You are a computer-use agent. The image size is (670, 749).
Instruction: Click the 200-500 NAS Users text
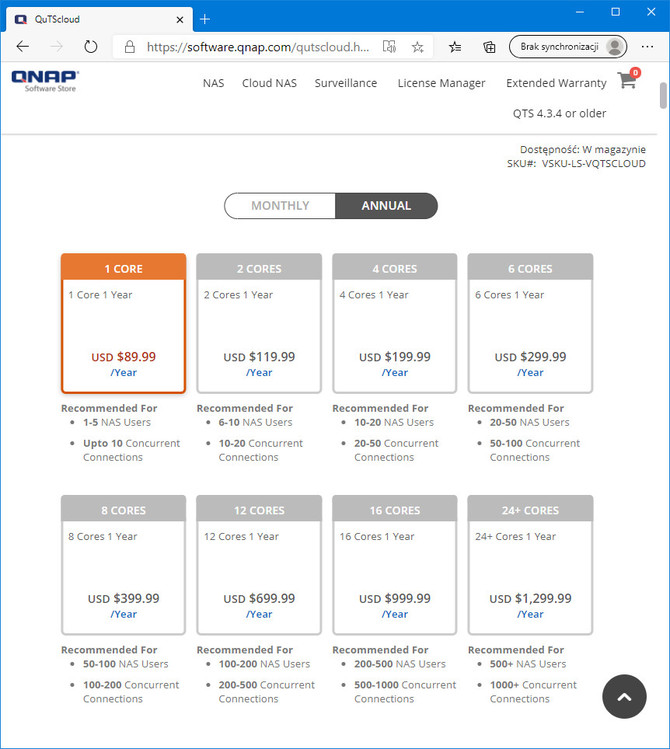[x=400, y=664]
